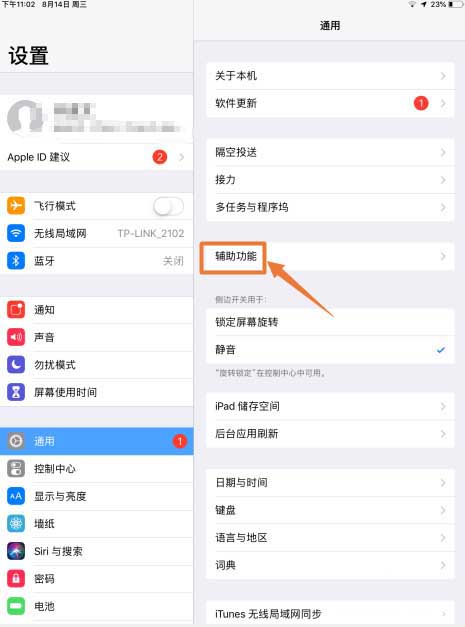Tap the Airplane Mode (飞行模式) icon
This screenshot has height=627, width=465.
tap(16, 206)
